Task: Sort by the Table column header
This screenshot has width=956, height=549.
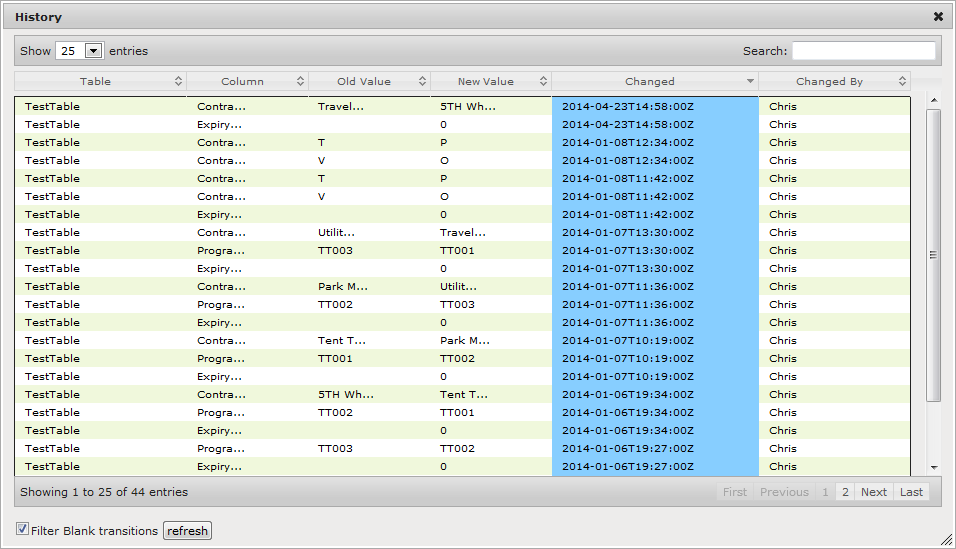Action: tap(100, 81)
